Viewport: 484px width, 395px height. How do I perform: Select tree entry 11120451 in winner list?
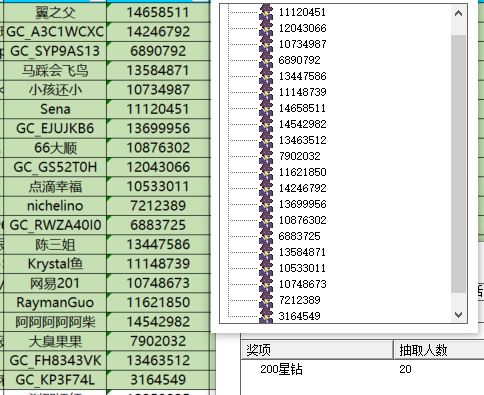(x=302, y=12)
